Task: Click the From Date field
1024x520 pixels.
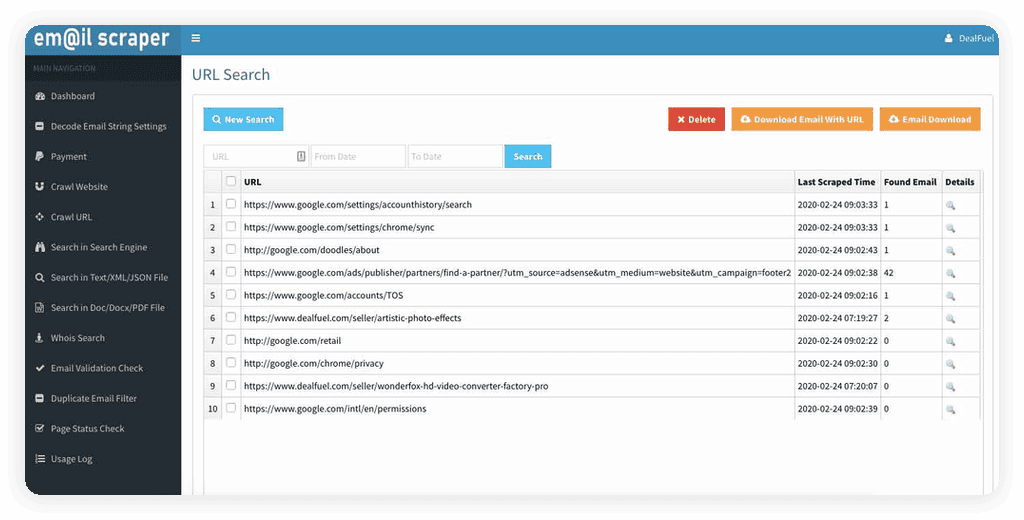Action: [358, 157]
